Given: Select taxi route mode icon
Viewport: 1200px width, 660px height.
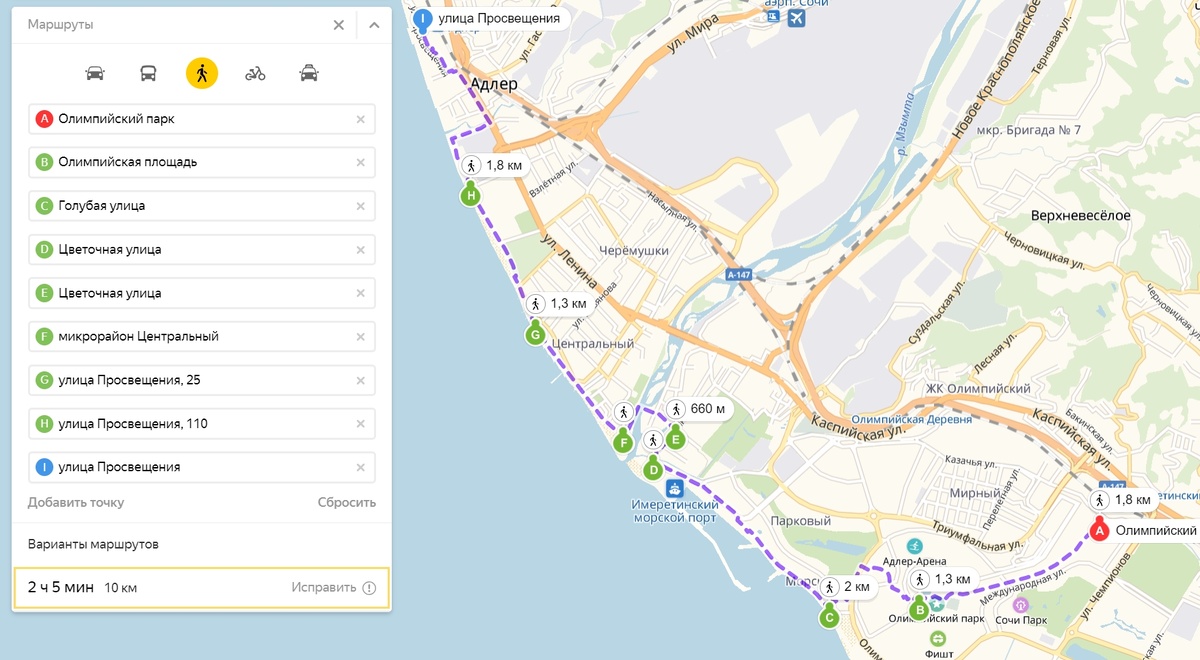Looking at the screenshot, I should click(x=309, y=73).
